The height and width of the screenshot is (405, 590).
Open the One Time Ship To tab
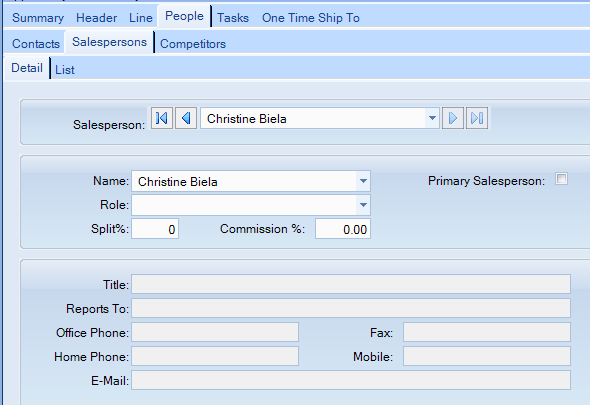[311, 18]
